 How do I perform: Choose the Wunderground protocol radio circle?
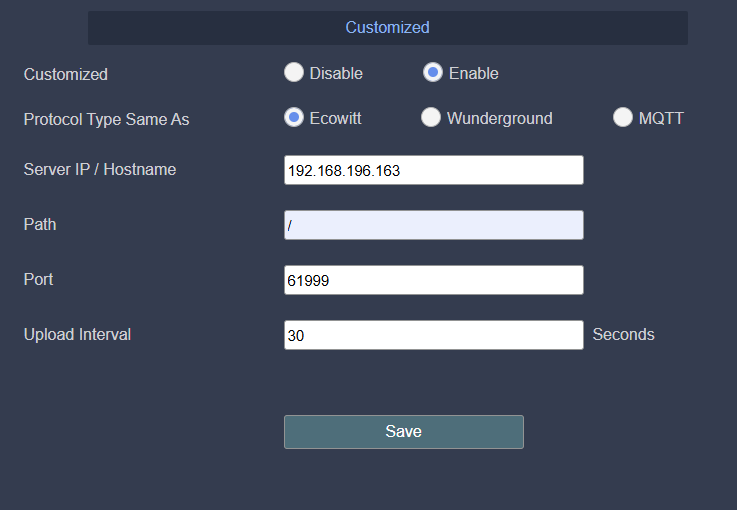[431, 118]
